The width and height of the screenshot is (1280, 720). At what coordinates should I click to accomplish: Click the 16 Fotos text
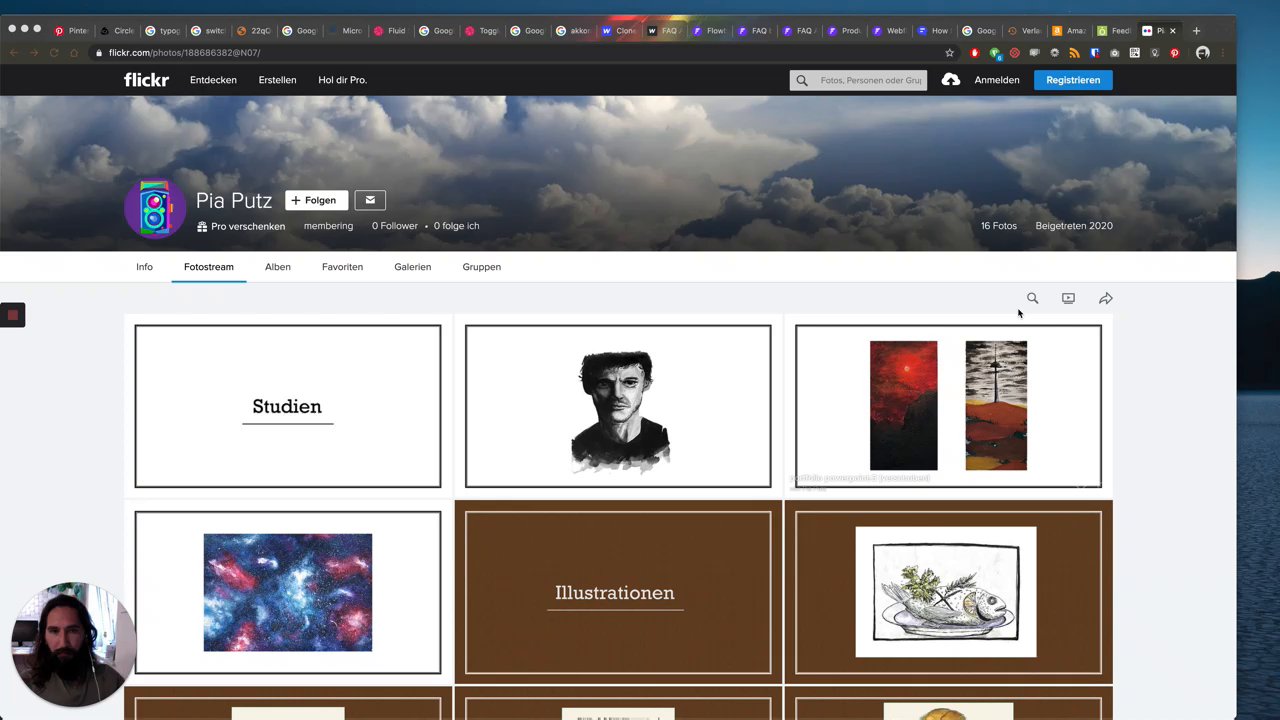[998, 226]
